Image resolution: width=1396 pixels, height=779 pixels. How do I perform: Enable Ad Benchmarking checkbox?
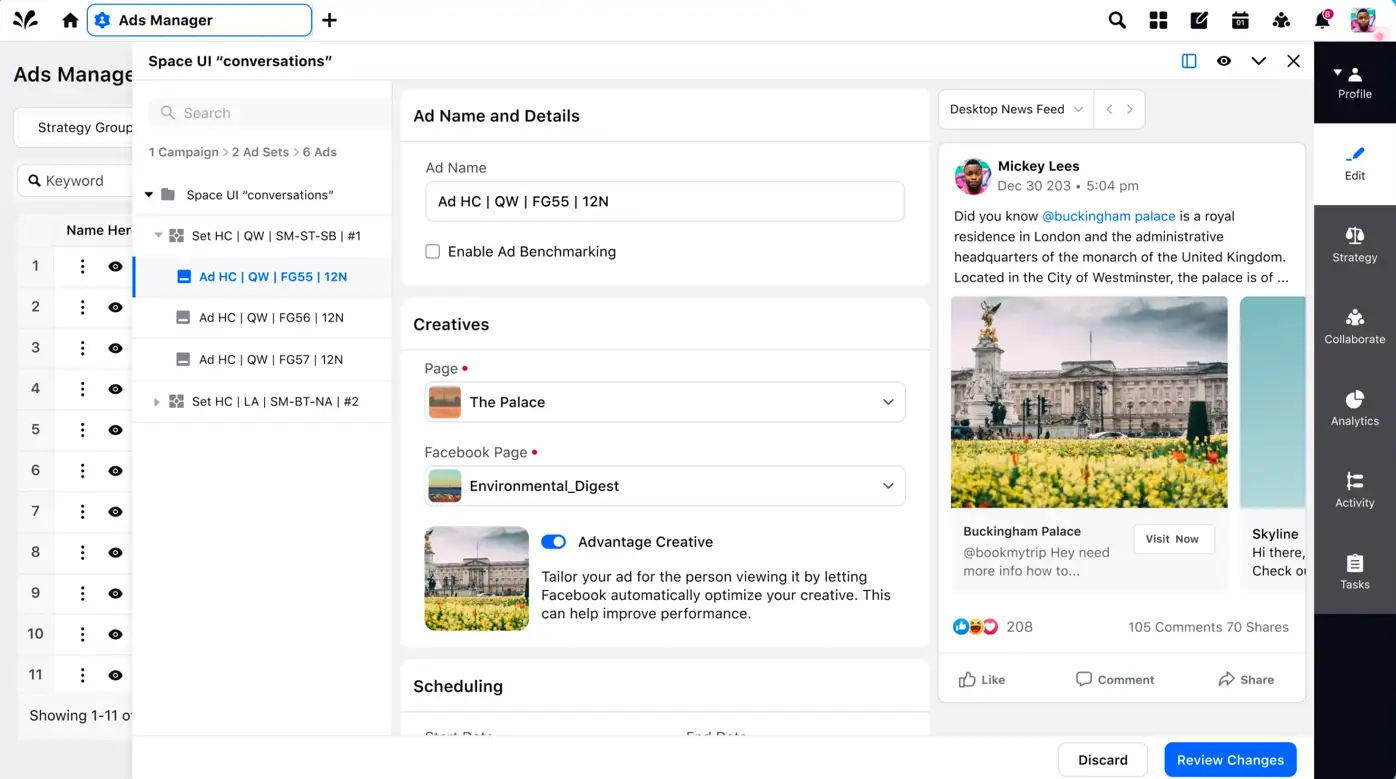pos(432,252)
